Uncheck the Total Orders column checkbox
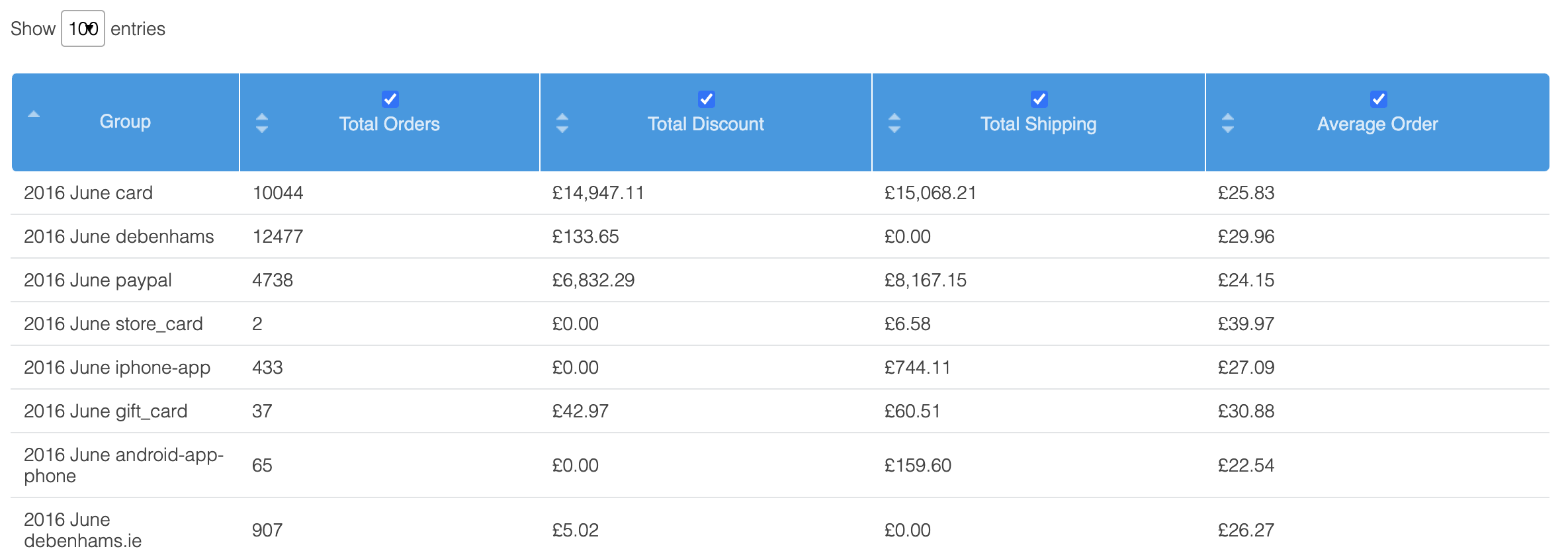This screenshot has width=1568, height=553. point(390,99)
